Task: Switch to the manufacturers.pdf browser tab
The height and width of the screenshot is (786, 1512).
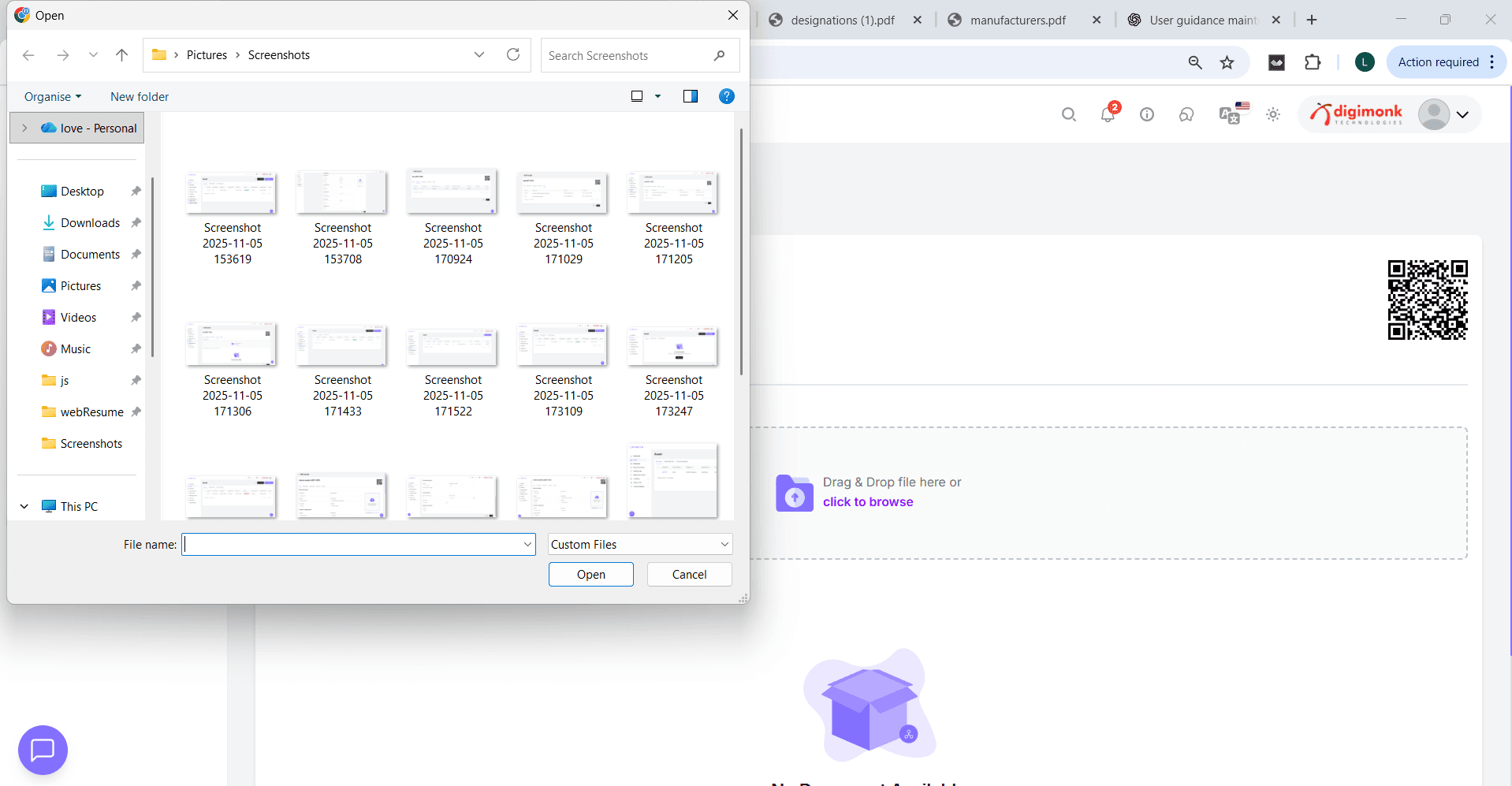Action: (1017, 20)
